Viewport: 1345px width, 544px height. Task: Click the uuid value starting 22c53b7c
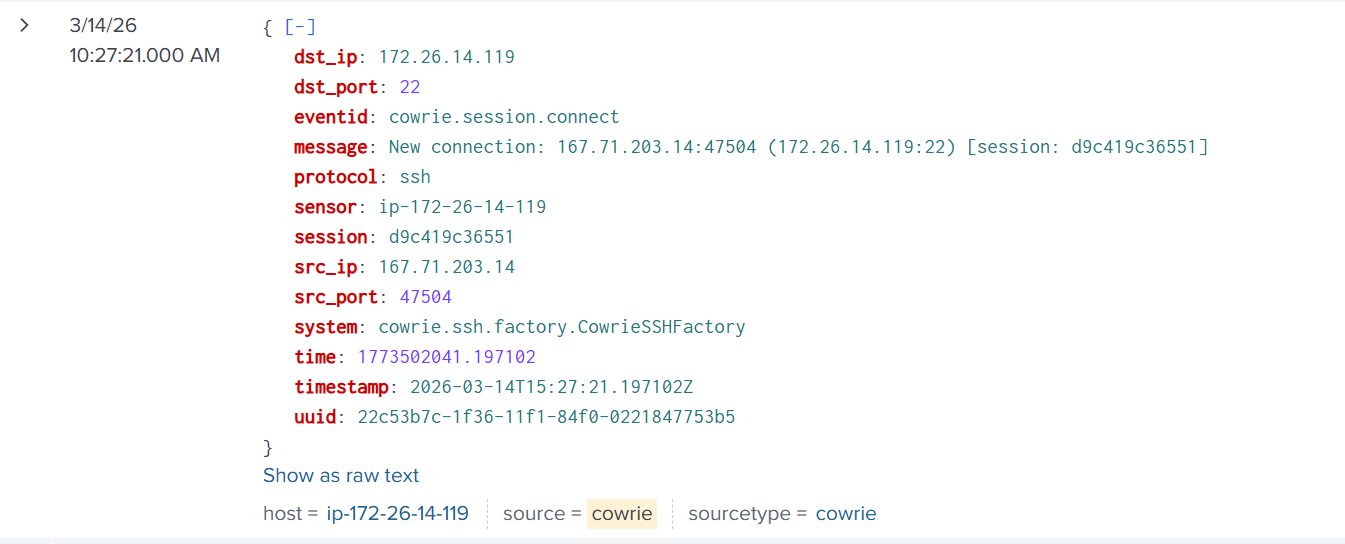click(546, 417)
